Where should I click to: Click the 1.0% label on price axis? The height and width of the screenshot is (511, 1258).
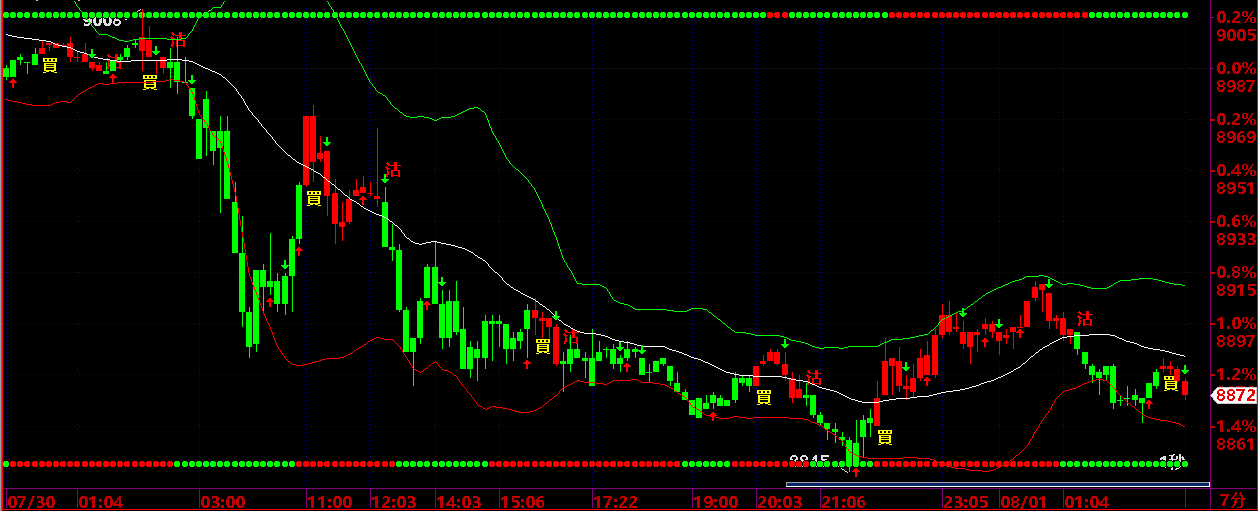click(x=1237, y=323)
